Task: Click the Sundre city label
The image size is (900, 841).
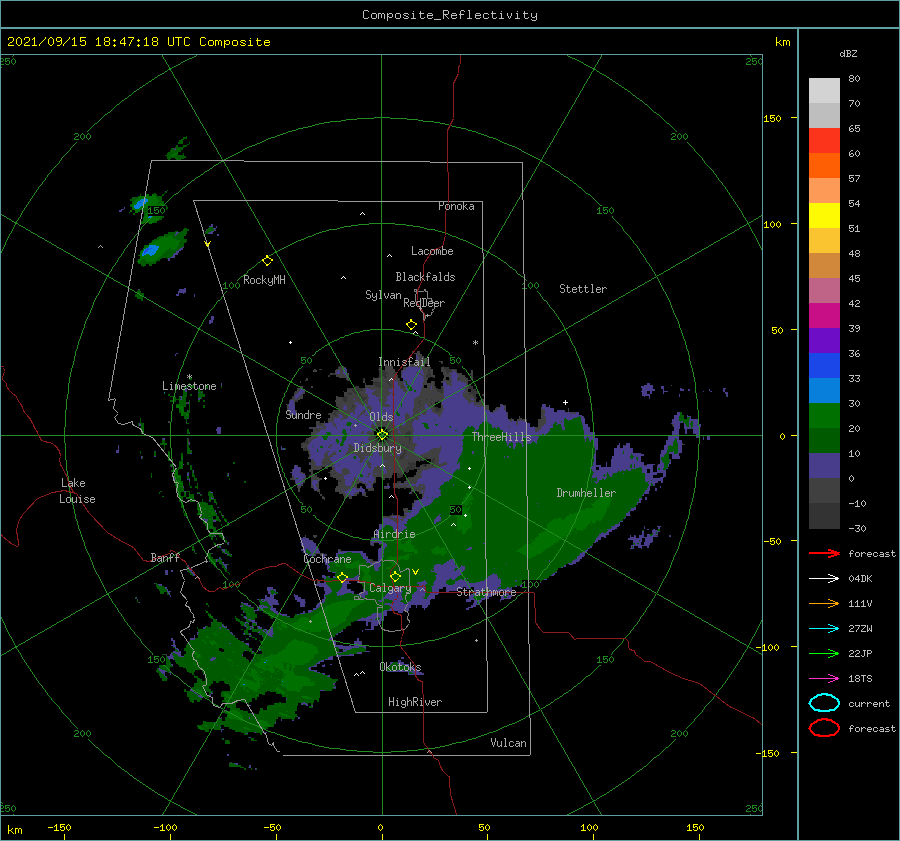Action: (303, 415)
